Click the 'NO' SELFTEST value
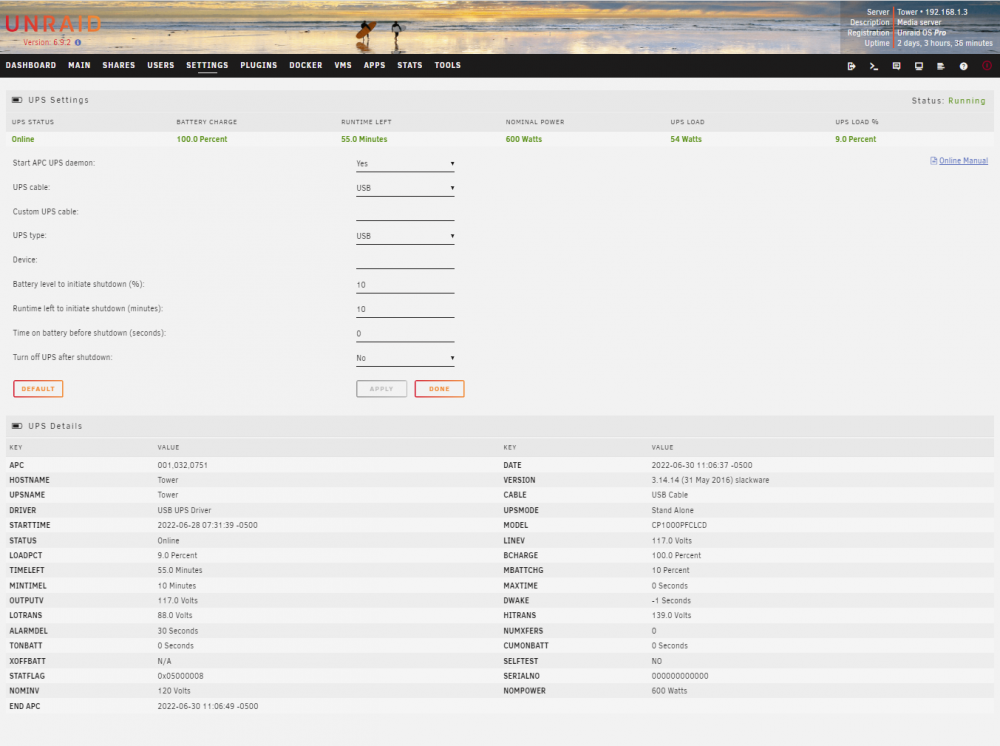Screen dimensions: 1000x746 [657, 661]
